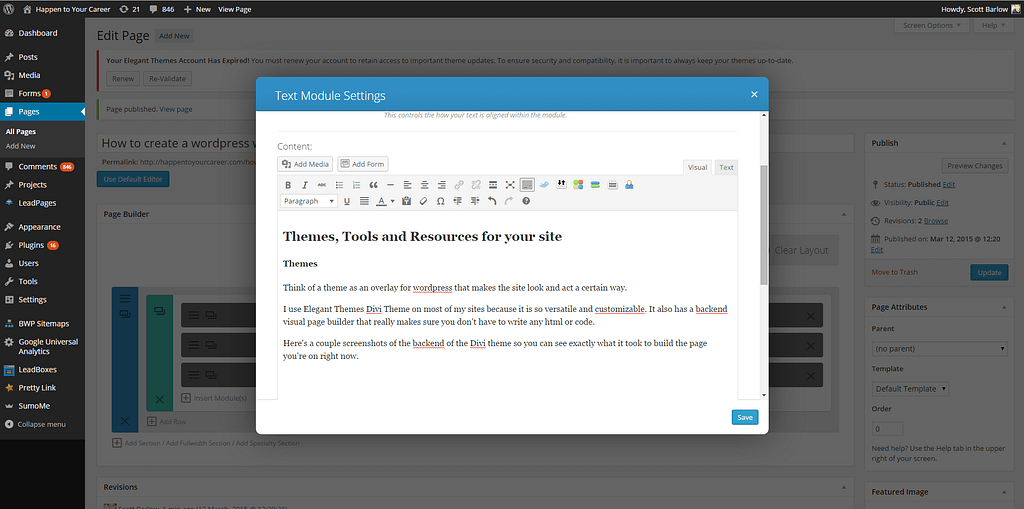Click the Order input field

(888, 429)
